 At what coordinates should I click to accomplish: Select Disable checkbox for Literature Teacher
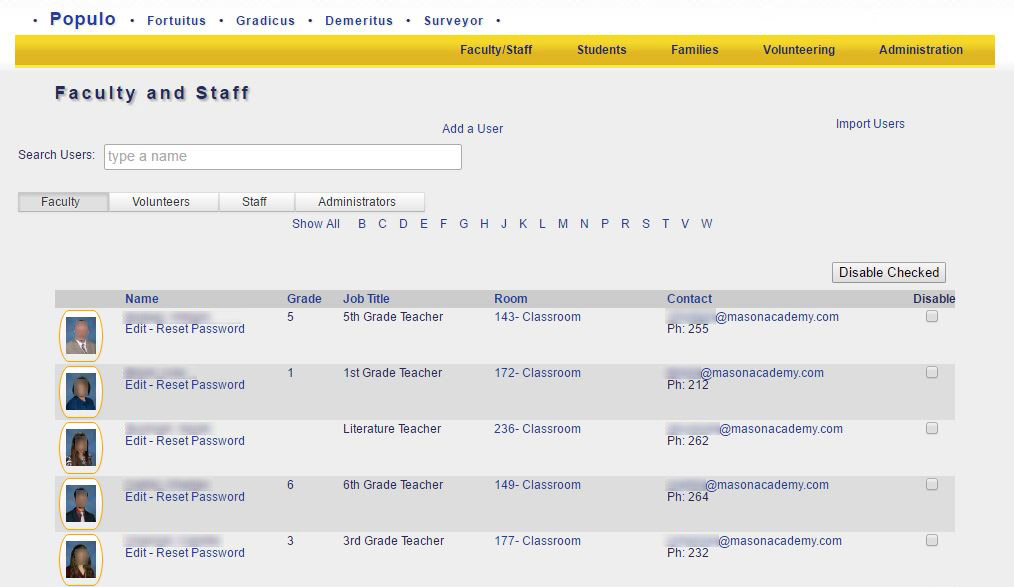tap(932, 428)
